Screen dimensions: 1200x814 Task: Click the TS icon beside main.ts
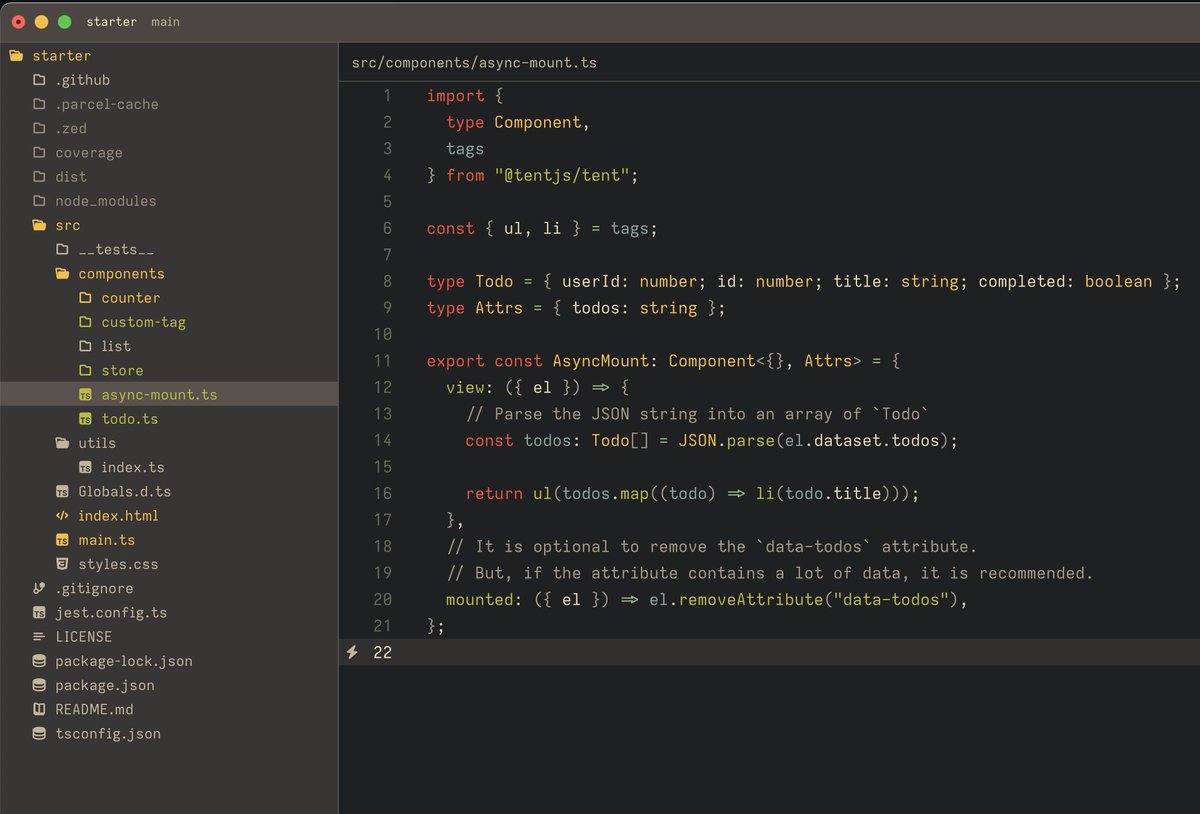point(62,540)
